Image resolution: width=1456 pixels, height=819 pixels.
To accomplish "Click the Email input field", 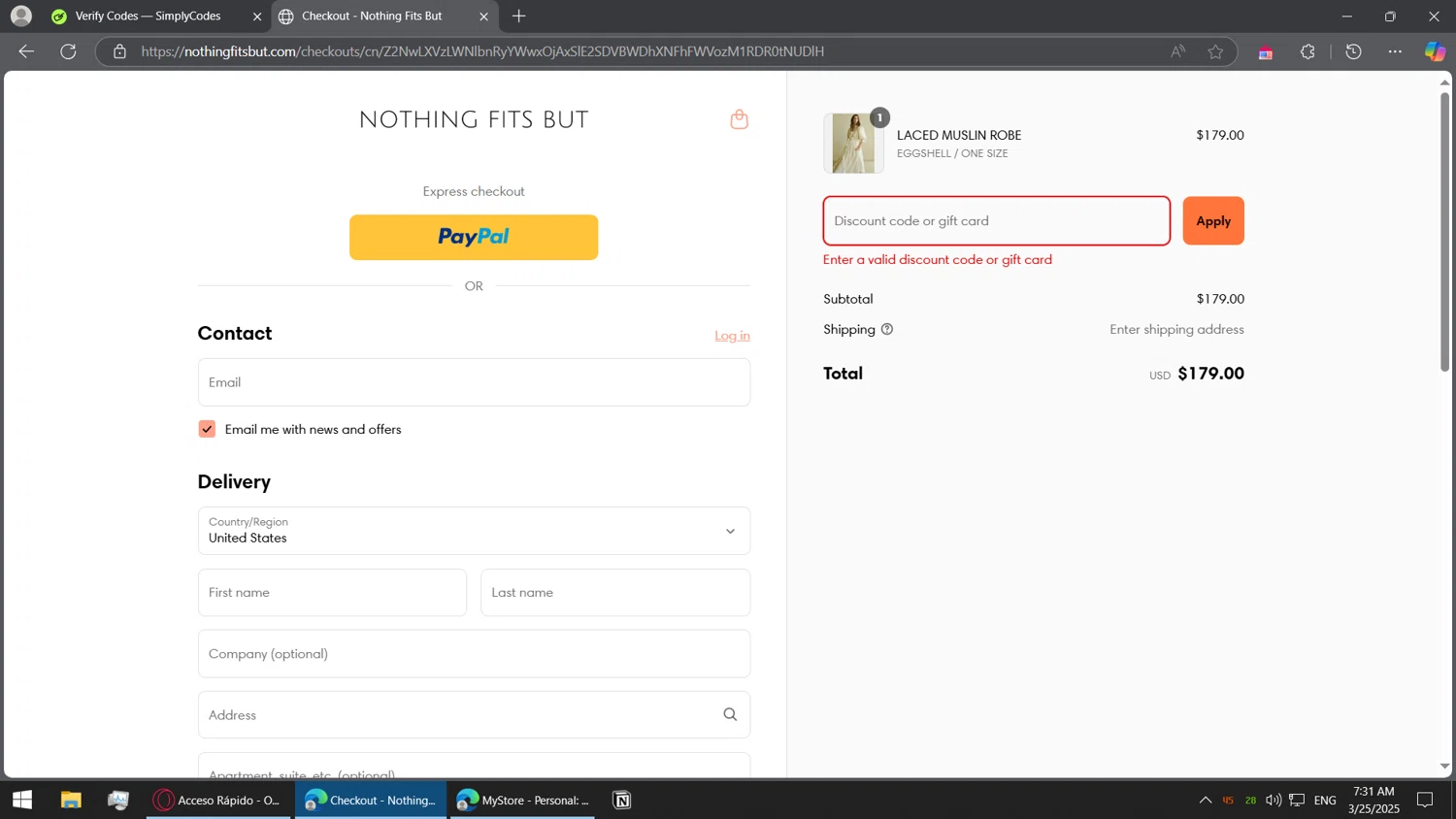I will pos(474,382).
